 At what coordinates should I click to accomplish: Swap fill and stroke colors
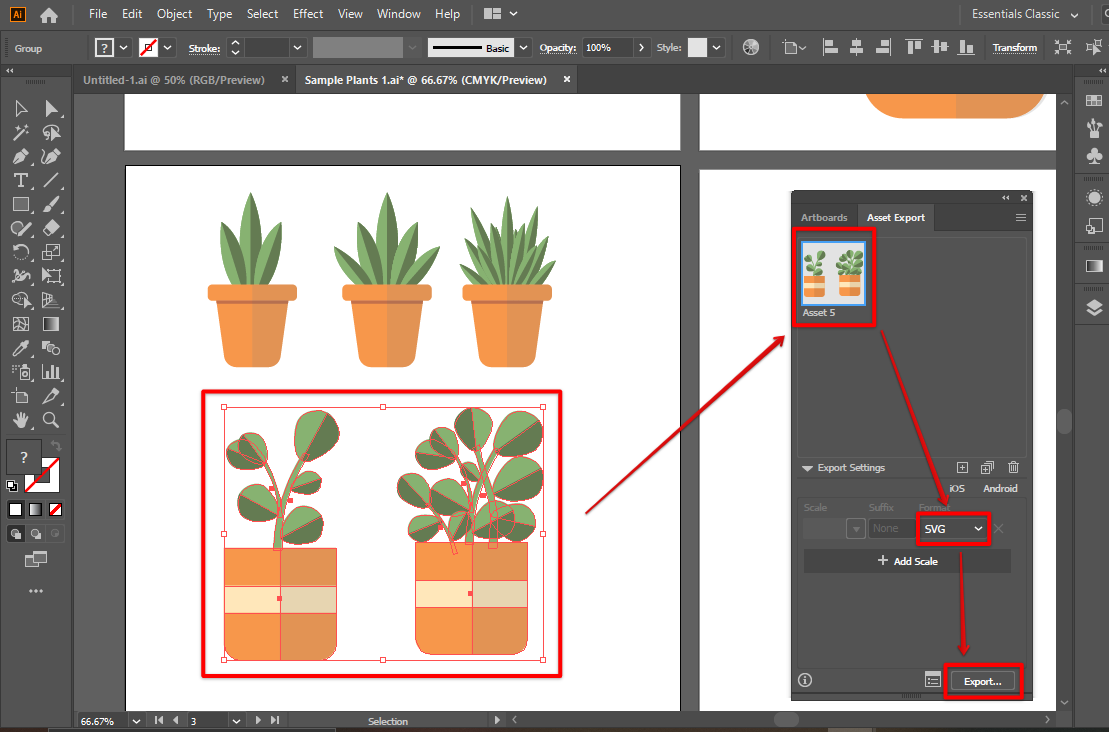pyautogui.click(x=56, y=445)
